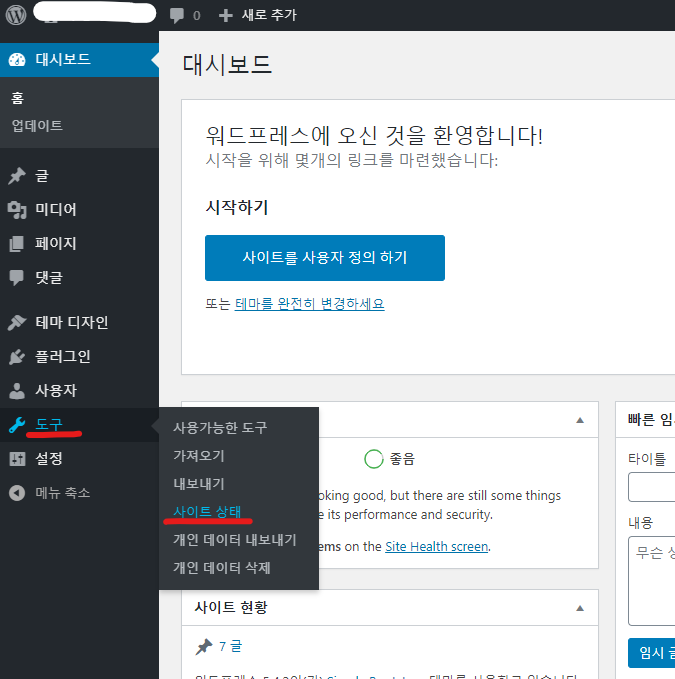Click the 사용자 person icon
This screenshot has height=679, width=675.
tap(17, 391)
